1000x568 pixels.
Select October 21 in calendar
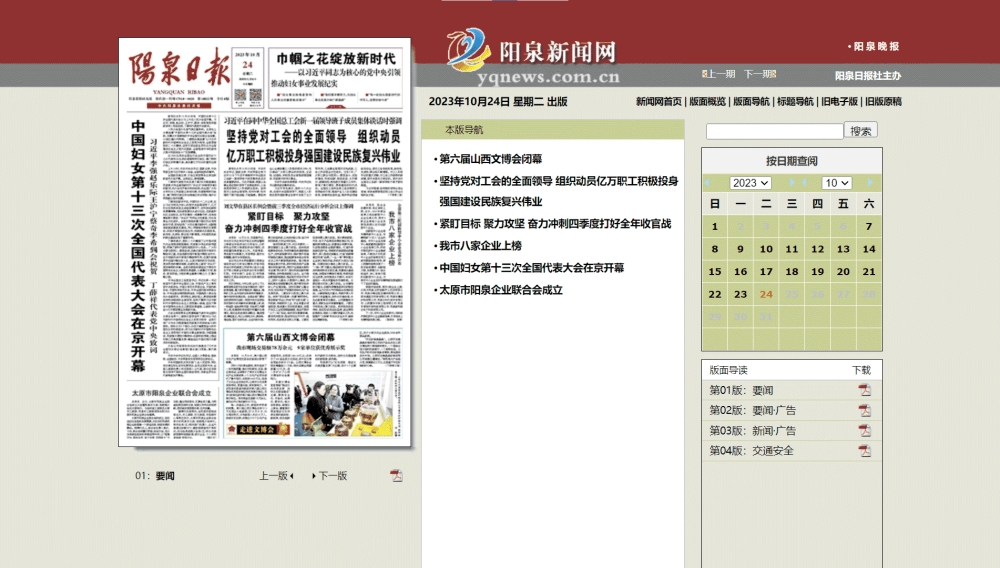coord(869,272)
